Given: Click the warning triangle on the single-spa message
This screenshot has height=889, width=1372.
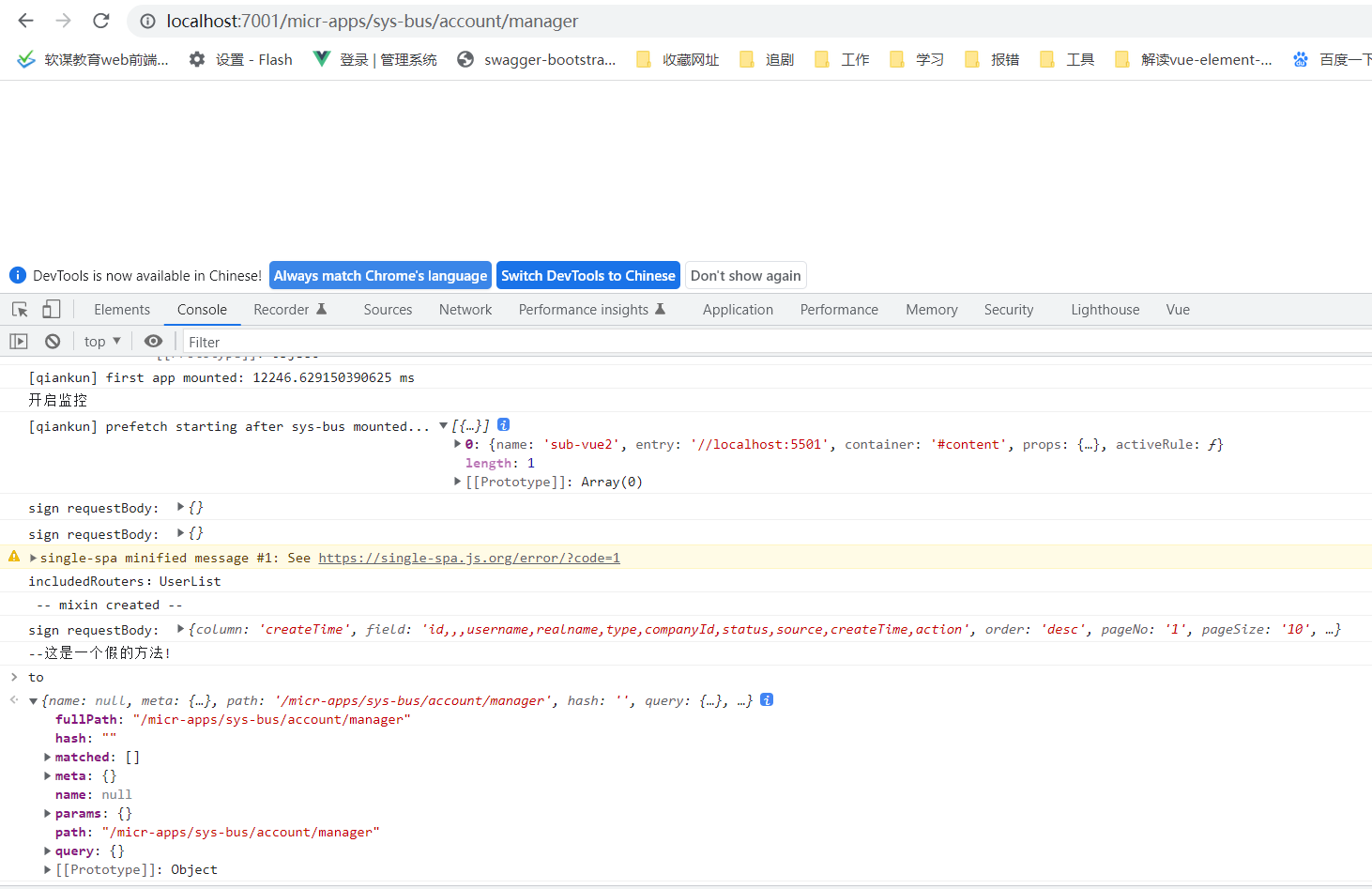Looking at the screenshot, I should [x=13, y=556].
